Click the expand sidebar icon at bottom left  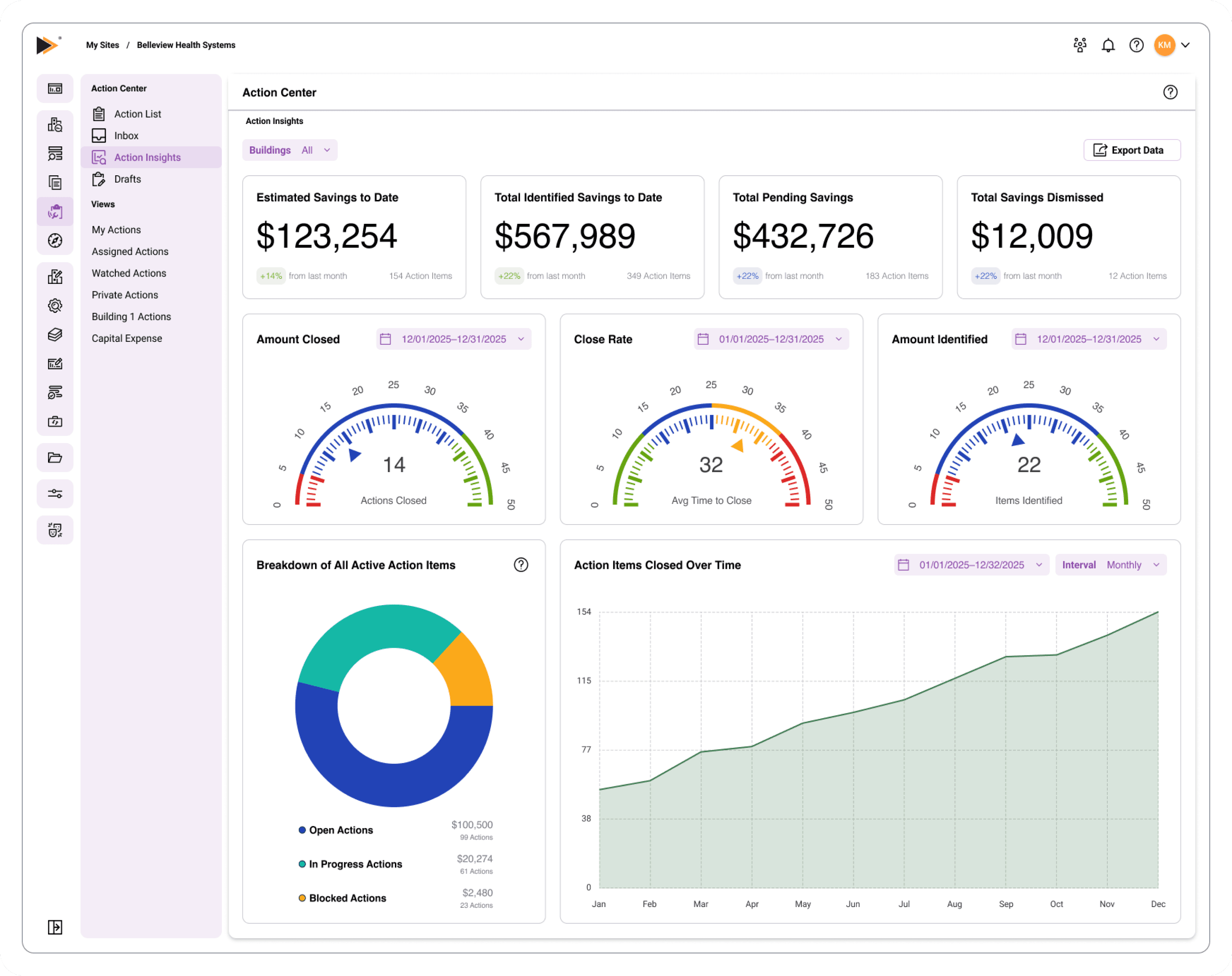[55, 927]
